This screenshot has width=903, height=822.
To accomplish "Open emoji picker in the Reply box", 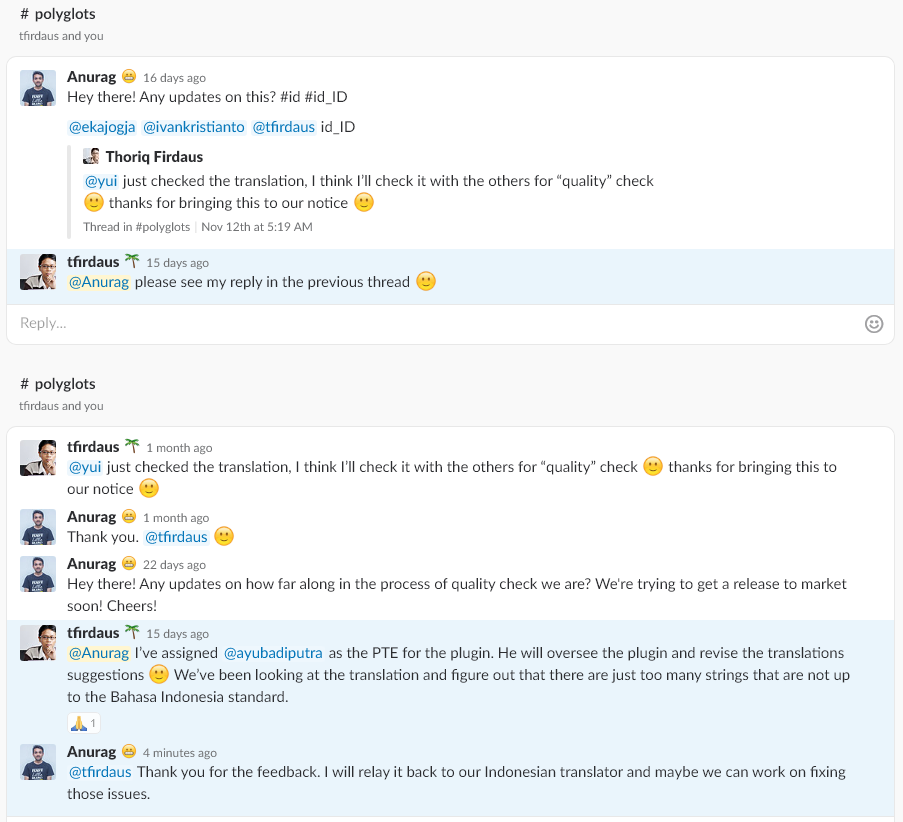I will click(x=873, y=323).
